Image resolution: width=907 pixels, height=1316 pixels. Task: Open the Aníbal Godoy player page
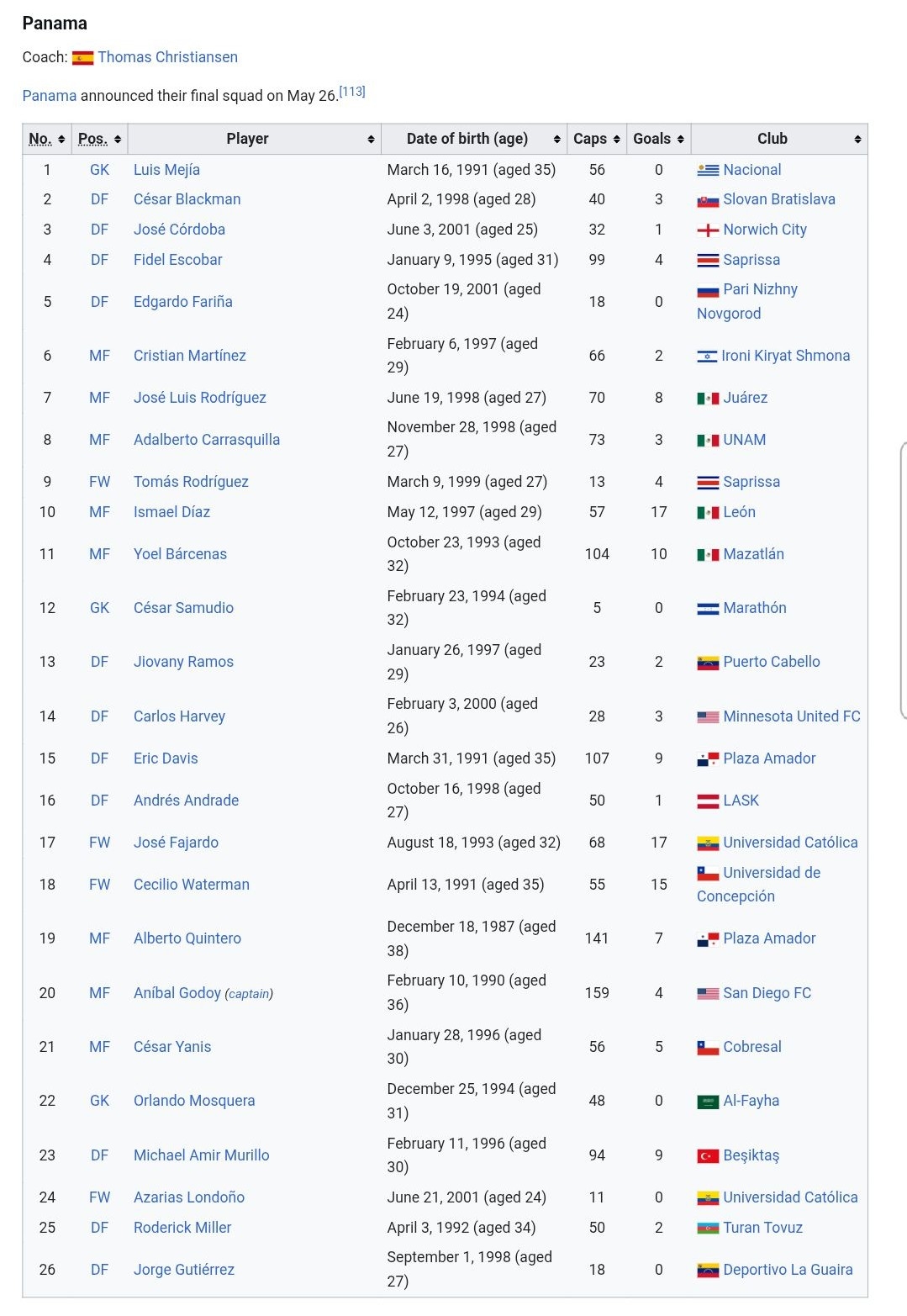pos(177,993)
